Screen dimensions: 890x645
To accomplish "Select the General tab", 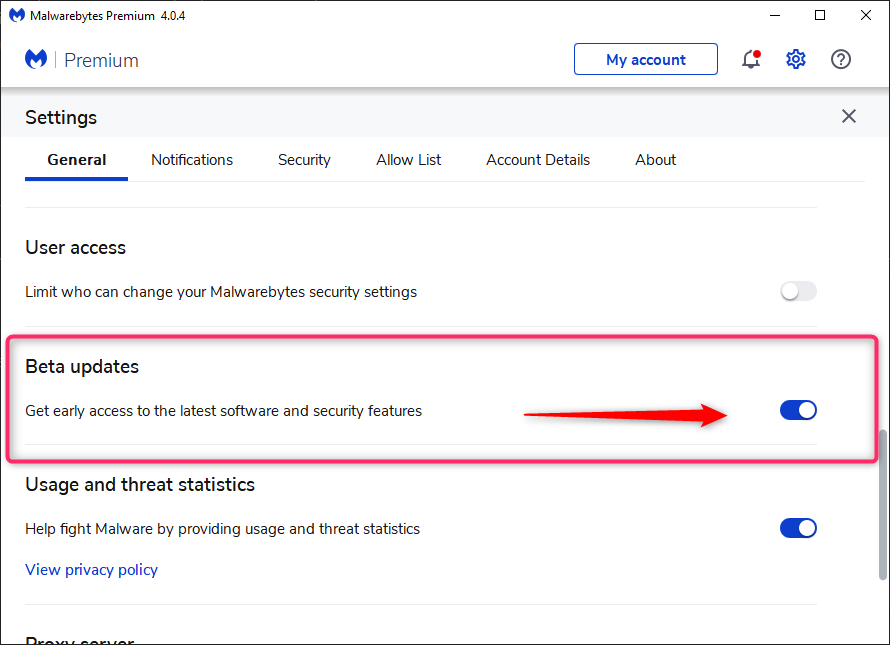I will tap(77, 160).
